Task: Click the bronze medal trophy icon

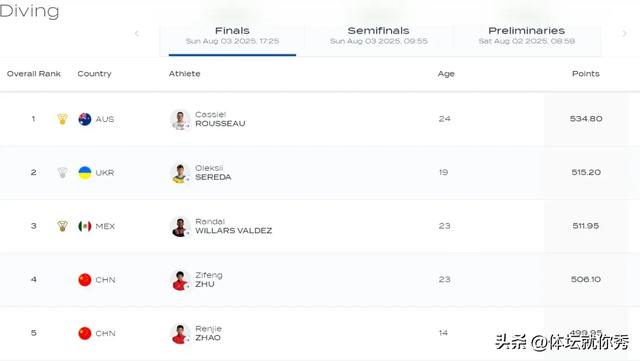Action: (62, 226)
